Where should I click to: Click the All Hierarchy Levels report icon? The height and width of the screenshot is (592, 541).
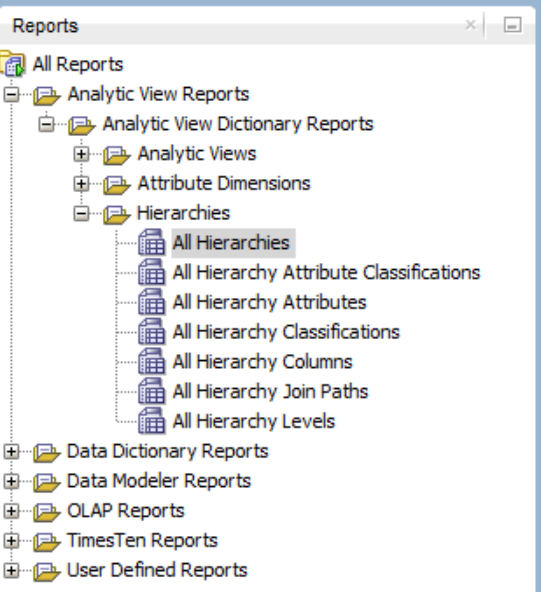coord(151,421)
